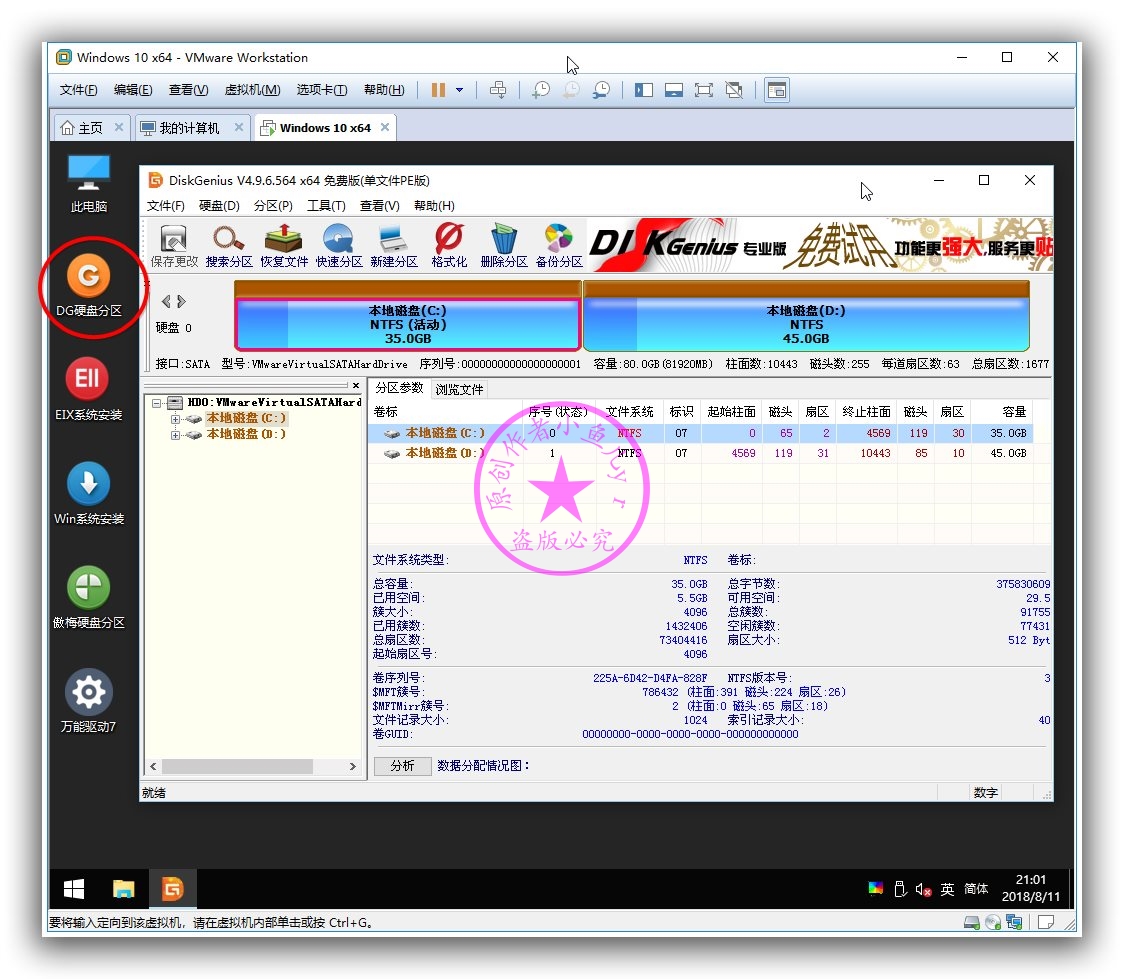Open Backup Partition (备份分区) tool
The width and height of the screenshot is (1124, 979).
[x=558, y=245]
